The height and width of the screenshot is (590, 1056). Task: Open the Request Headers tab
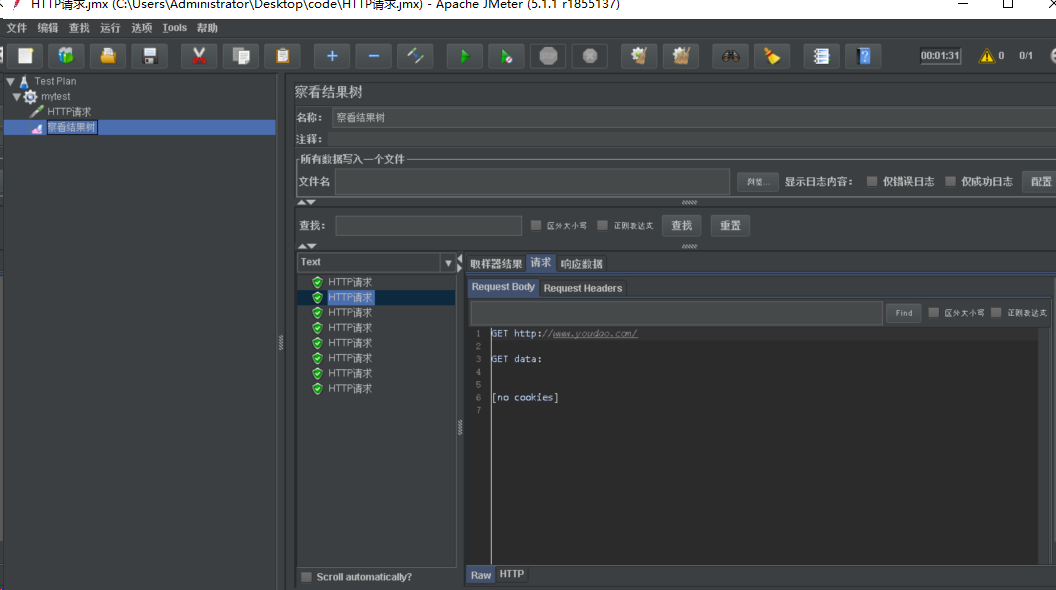click(582, 288)
